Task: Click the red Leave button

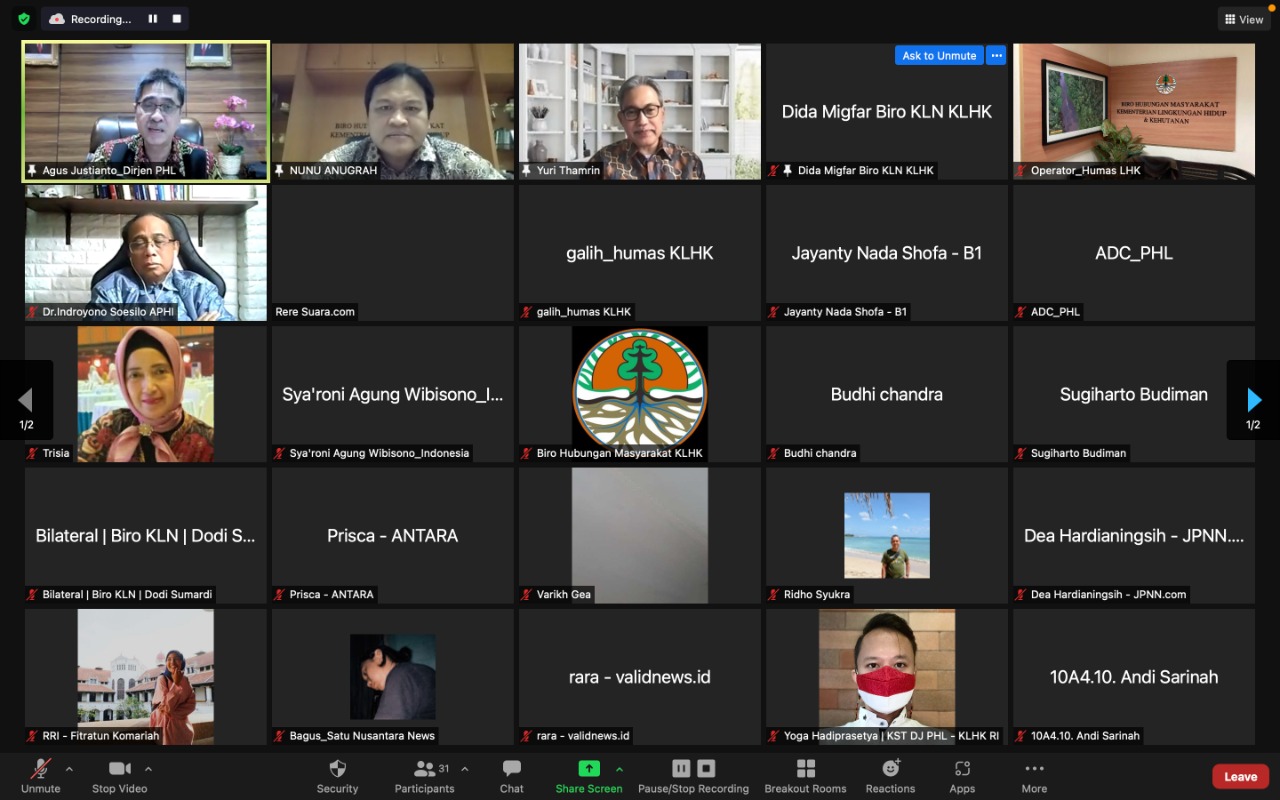Action: tap(1240, 777)
